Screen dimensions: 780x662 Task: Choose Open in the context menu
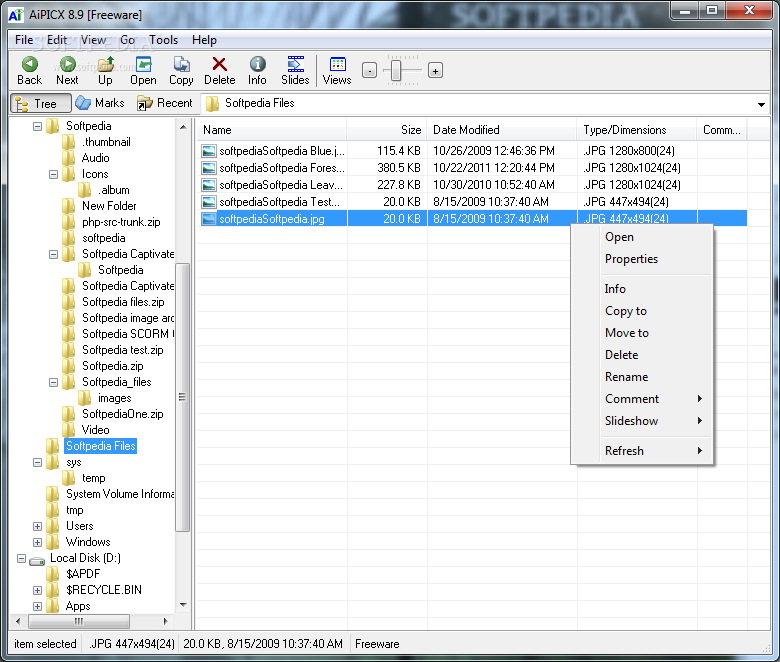(x=642, y=237)
